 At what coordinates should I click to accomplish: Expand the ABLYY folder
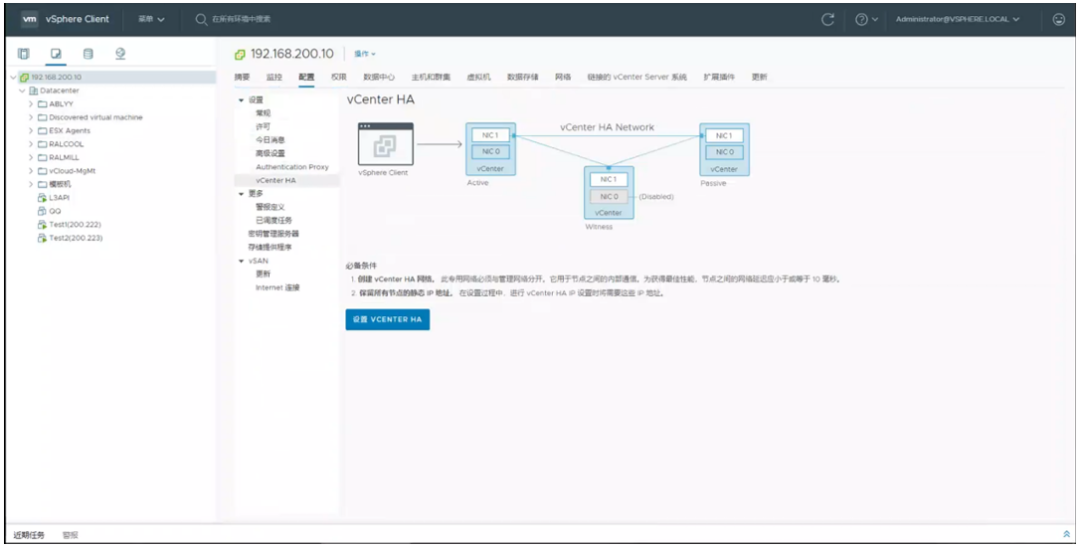pyautogui.click(x=31, y=104)
